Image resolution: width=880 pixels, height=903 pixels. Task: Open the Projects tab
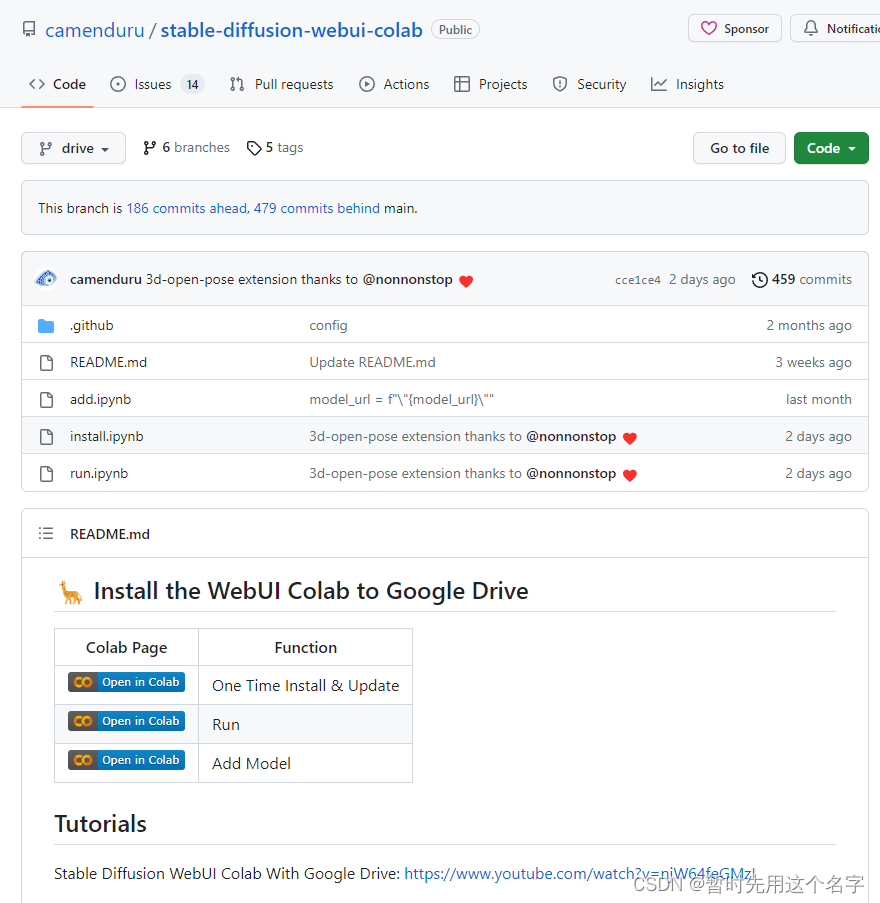point(490,85)
